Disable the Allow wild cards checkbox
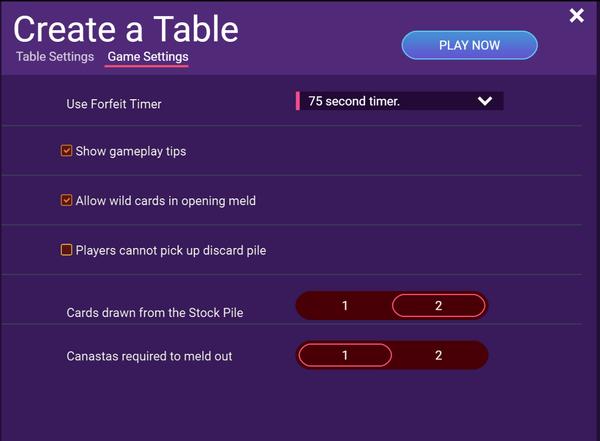This screenshot has height=441, width=600. pos(67,201)
